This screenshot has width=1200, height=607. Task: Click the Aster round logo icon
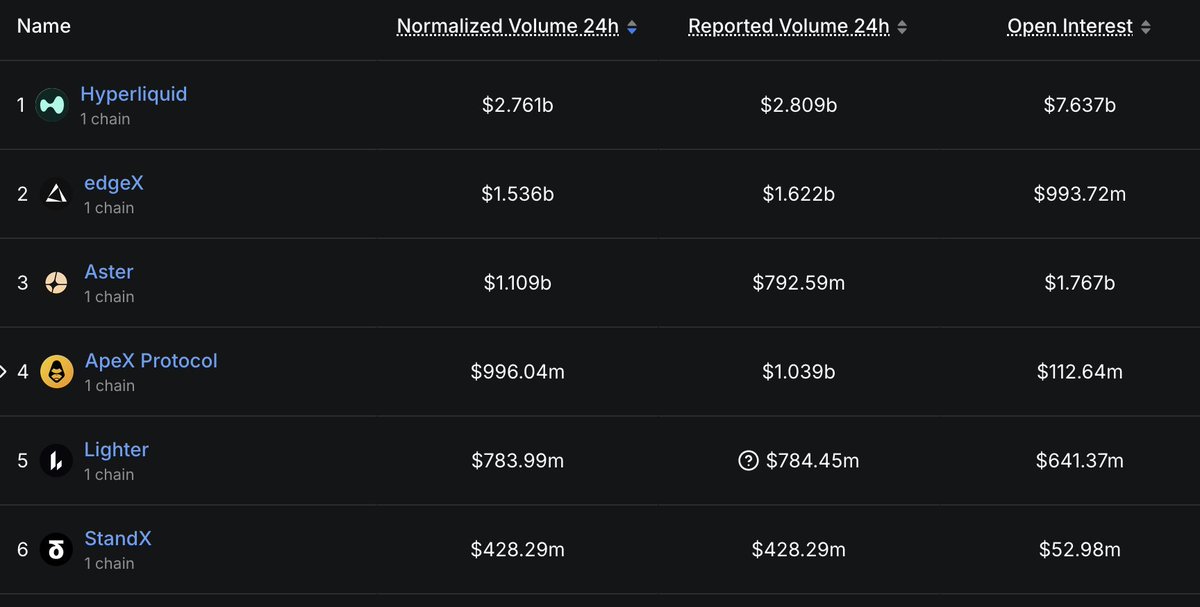pos(57,283)
